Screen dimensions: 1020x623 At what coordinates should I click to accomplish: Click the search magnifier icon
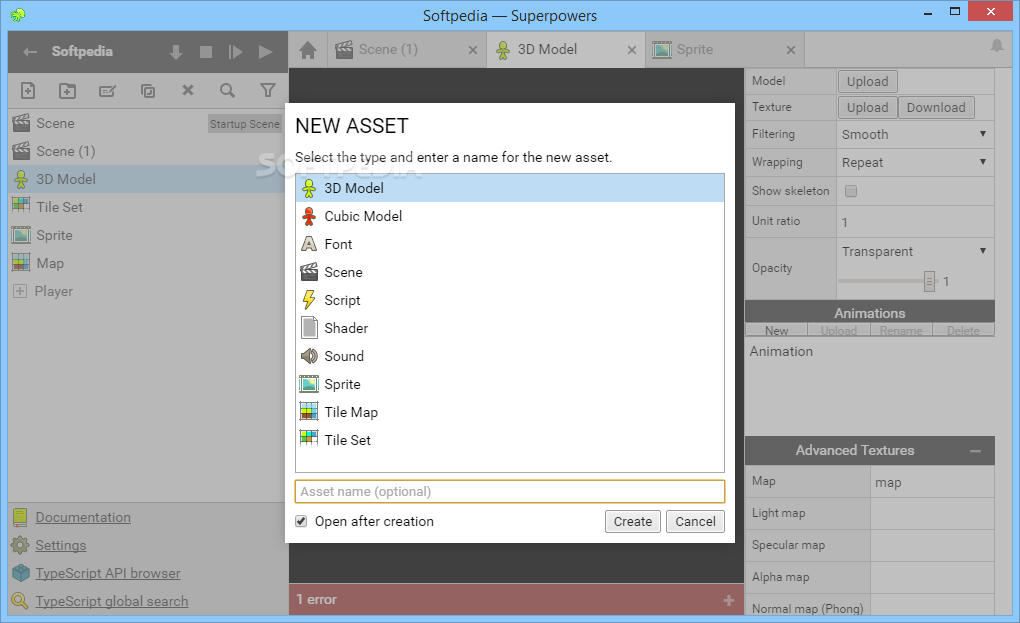(227, 90)
